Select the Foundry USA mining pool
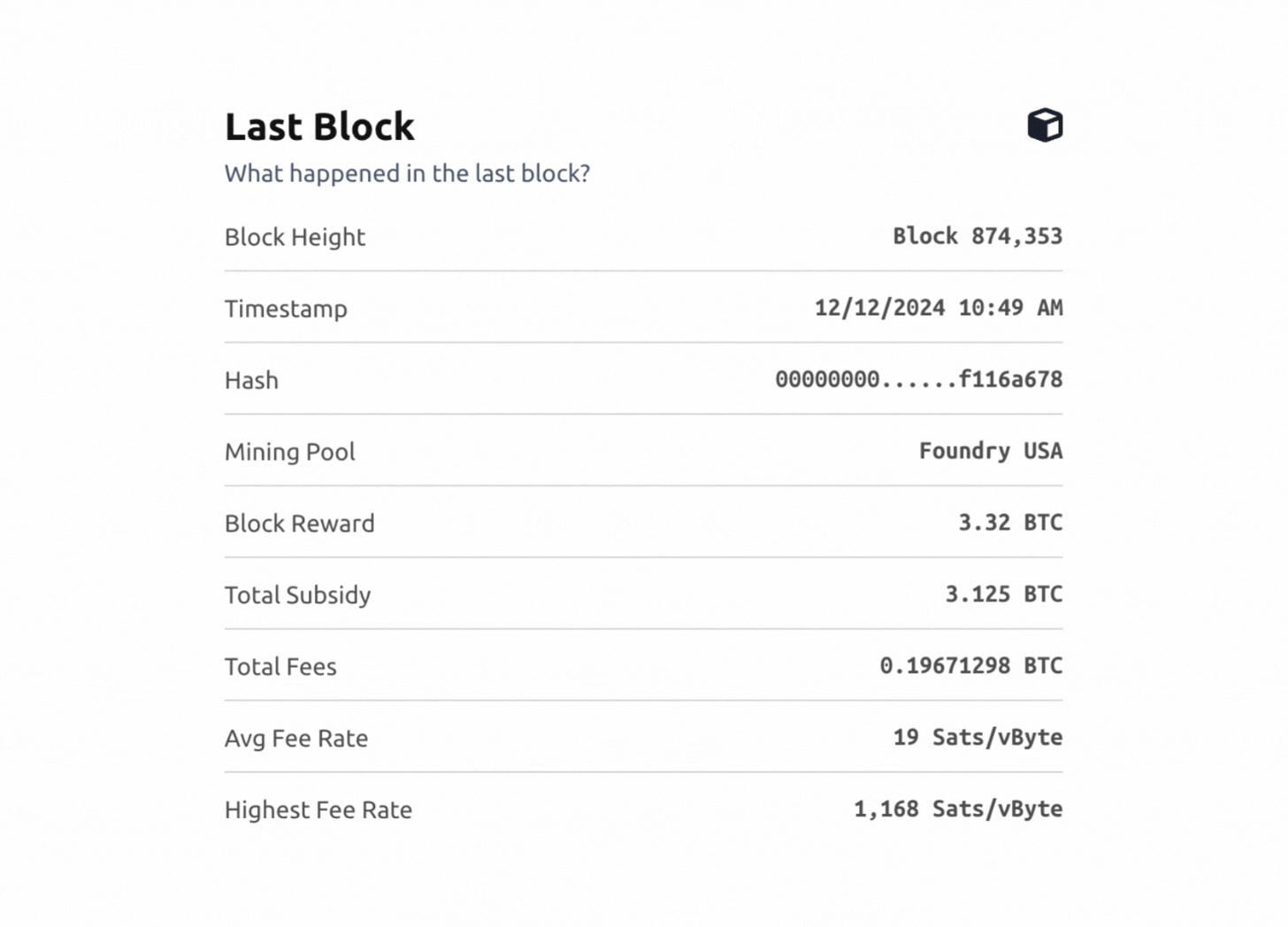1288x927 pixels. coord(990,451)
